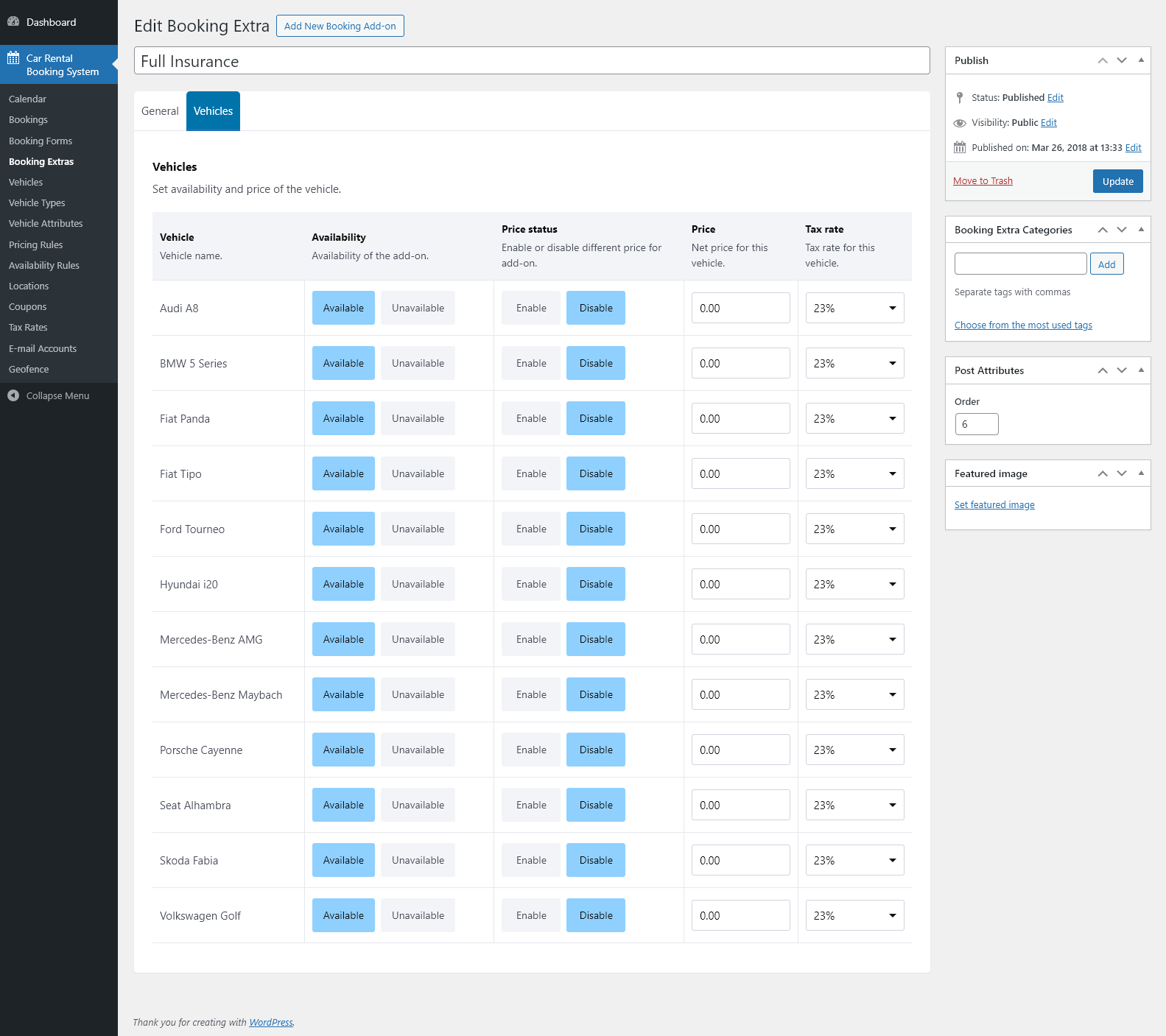The width and height of the screenshot is (1166, 1036).
Task: Click the calendar icon beside Published on
Action: (x=960, y=147)
